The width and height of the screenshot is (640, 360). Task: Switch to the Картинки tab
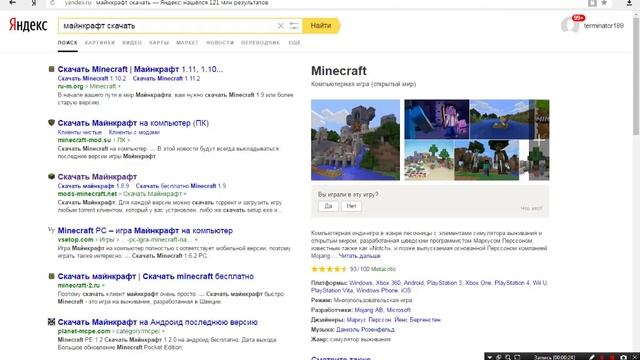(x=100, y=42)
